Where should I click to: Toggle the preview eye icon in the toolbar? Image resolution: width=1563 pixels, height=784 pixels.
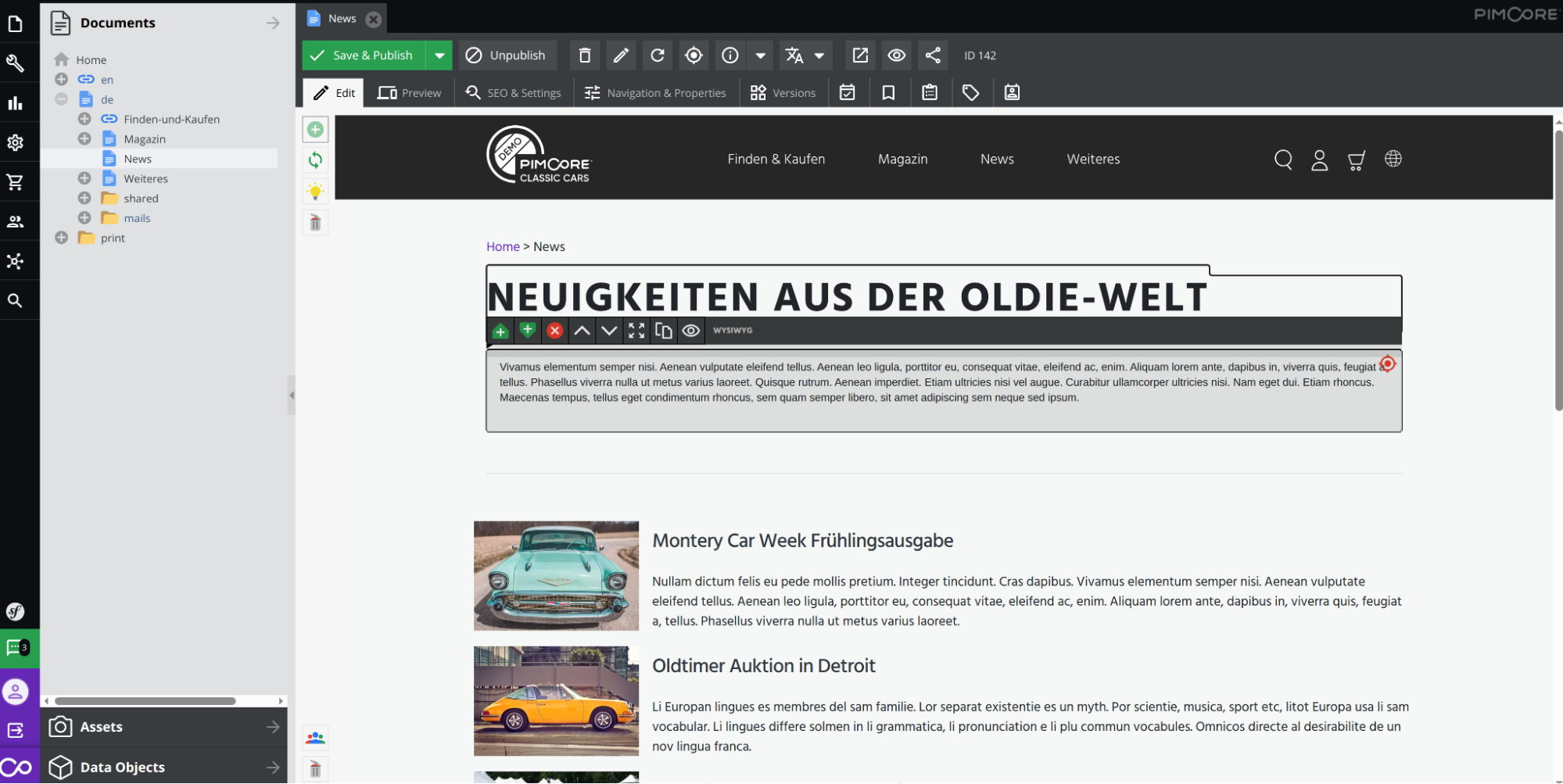(x=897, y=55)
